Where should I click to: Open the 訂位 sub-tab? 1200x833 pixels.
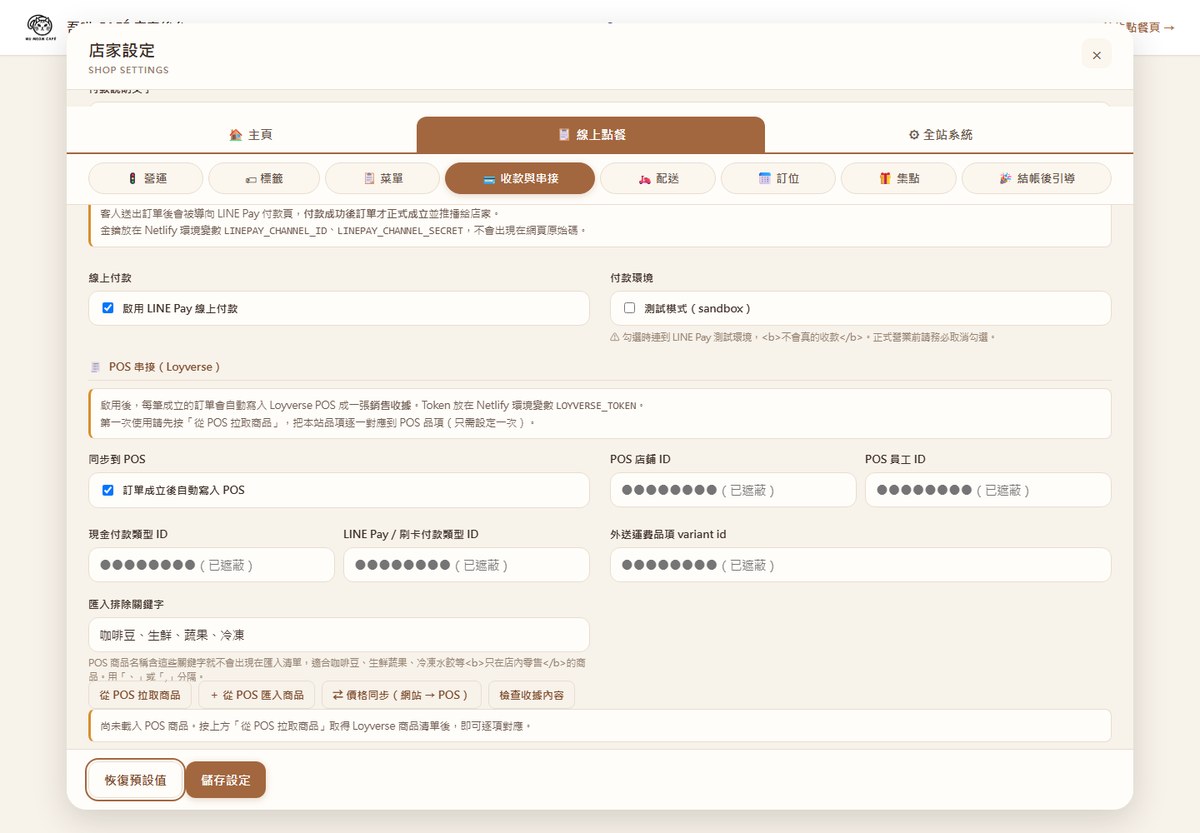tap(778, 178)
